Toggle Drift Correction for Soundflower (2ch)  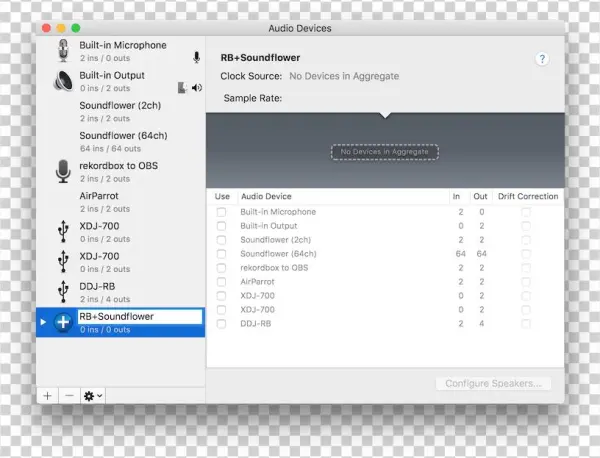coord(526,240)
